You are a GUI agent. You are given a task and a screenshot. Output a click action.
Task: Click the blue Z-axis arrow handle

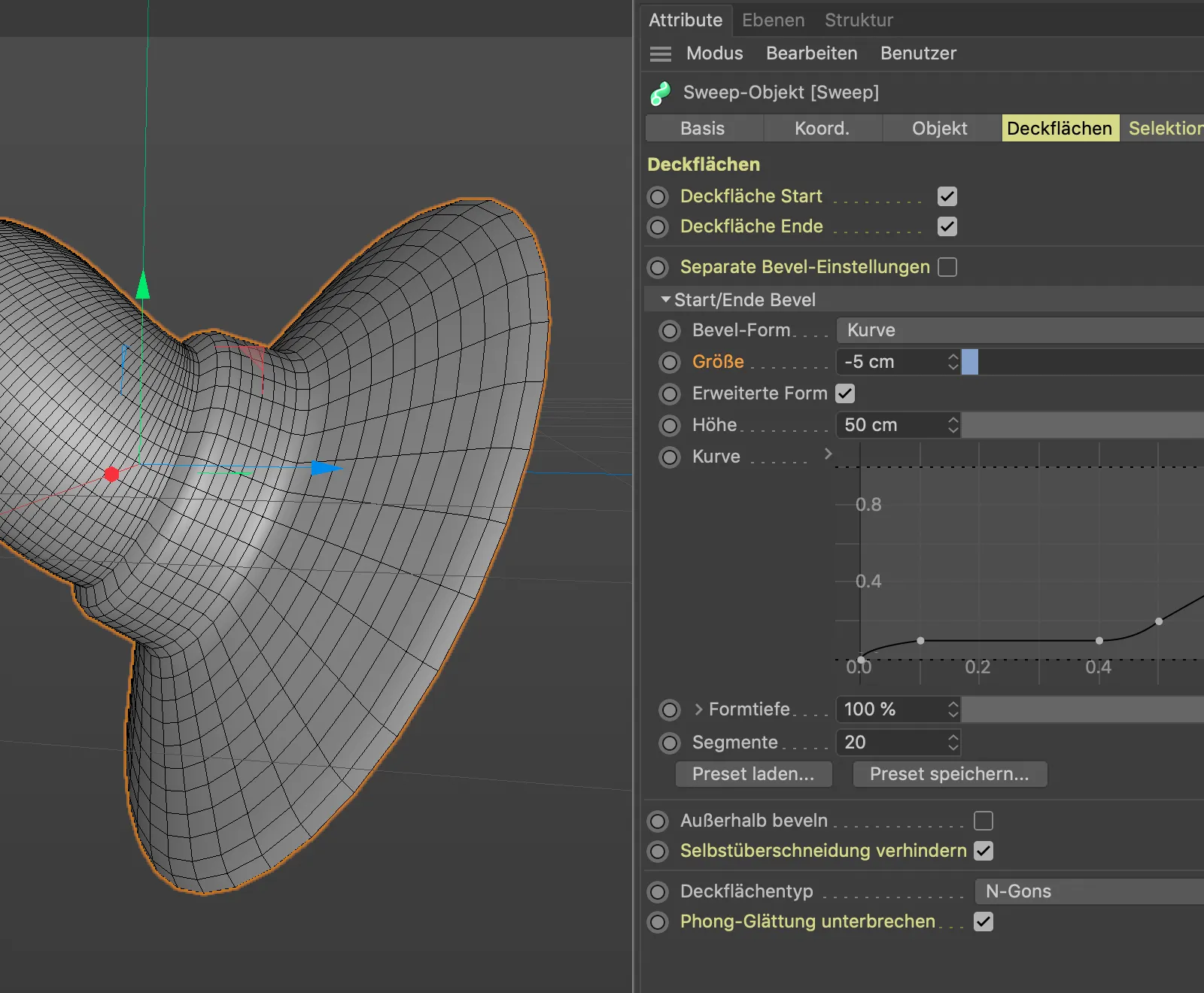click(x=327, y=468)
